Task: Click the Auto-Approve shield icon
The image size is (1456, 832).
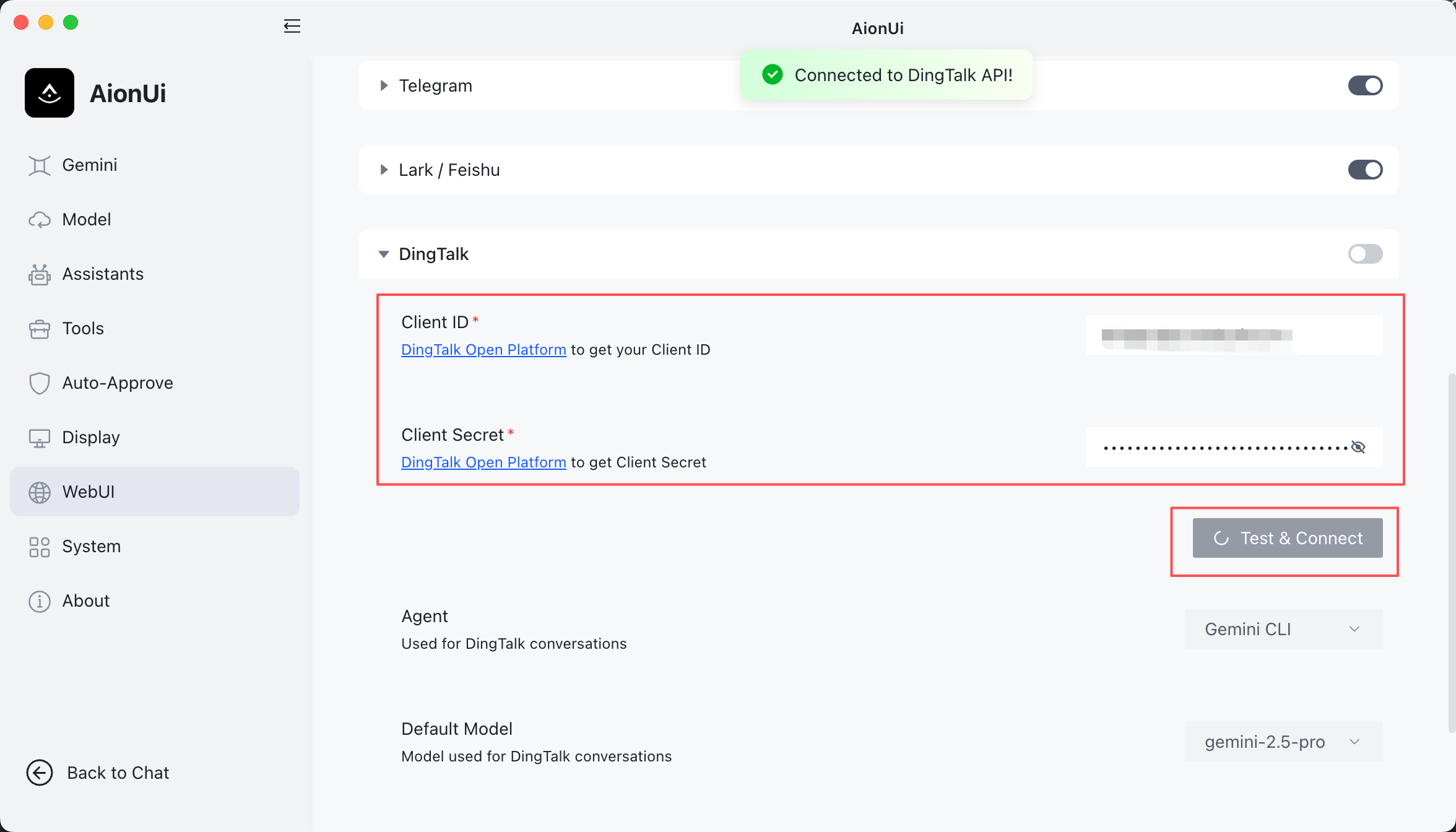Action: 40,383
